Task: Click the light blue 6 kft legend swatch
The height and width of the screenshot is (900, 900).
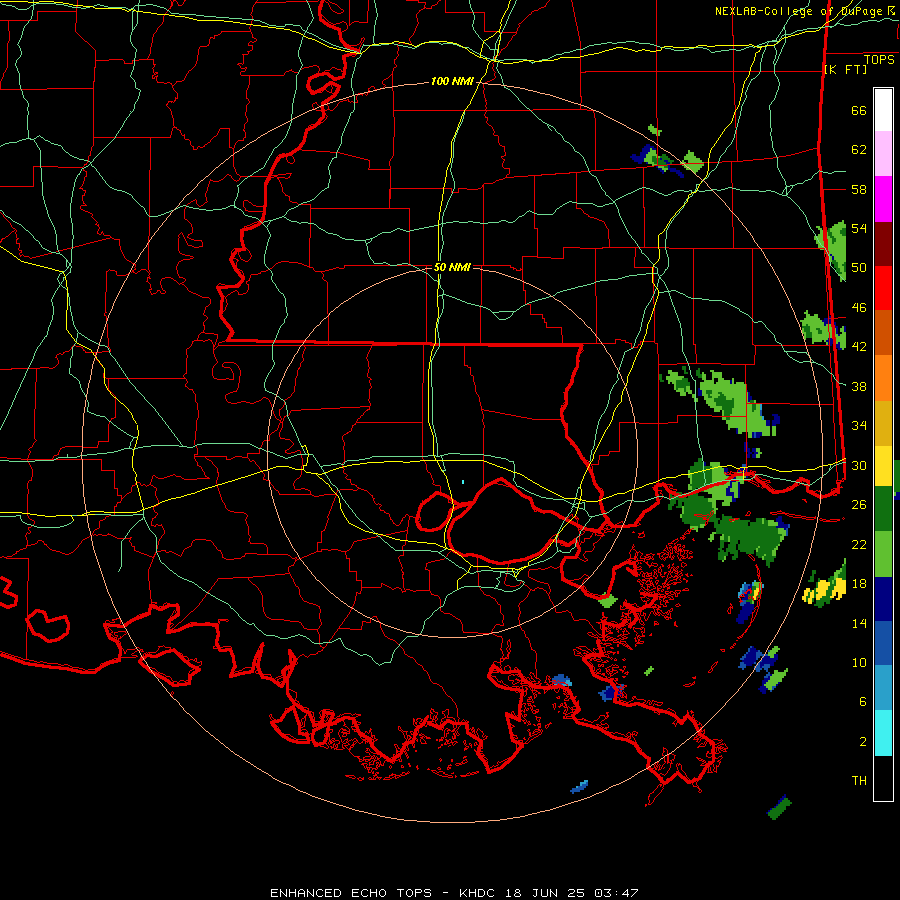Action: tap(883, 688)
